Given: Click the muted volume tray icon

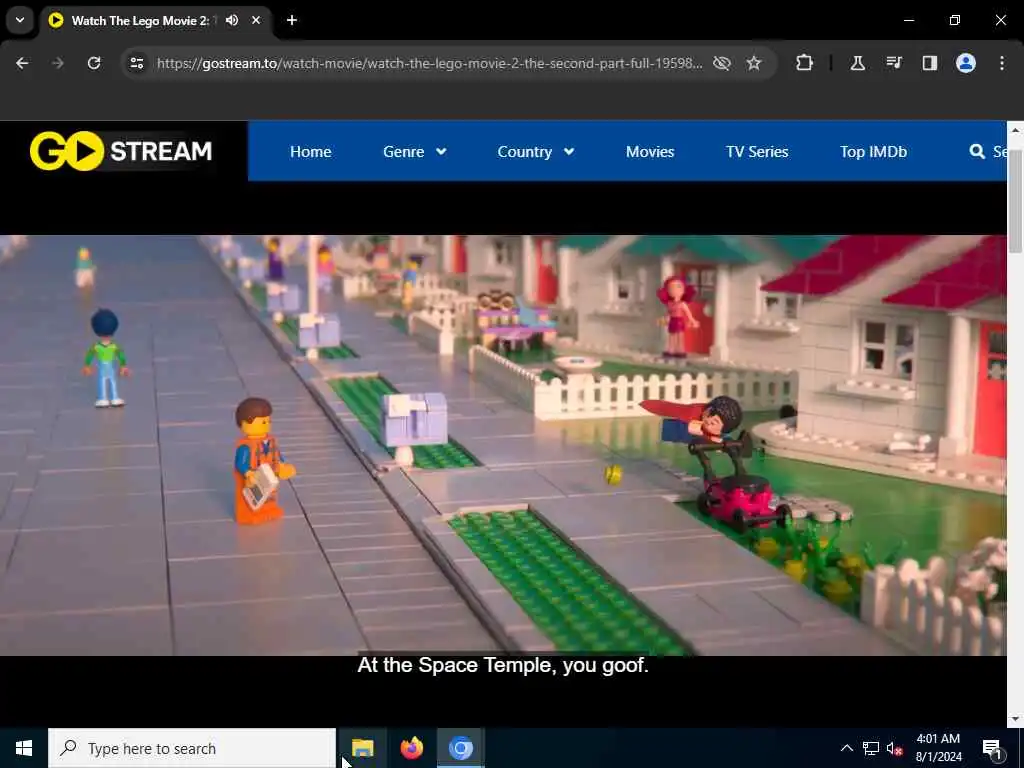Looking at the screenshot, I should coord(894,748).
